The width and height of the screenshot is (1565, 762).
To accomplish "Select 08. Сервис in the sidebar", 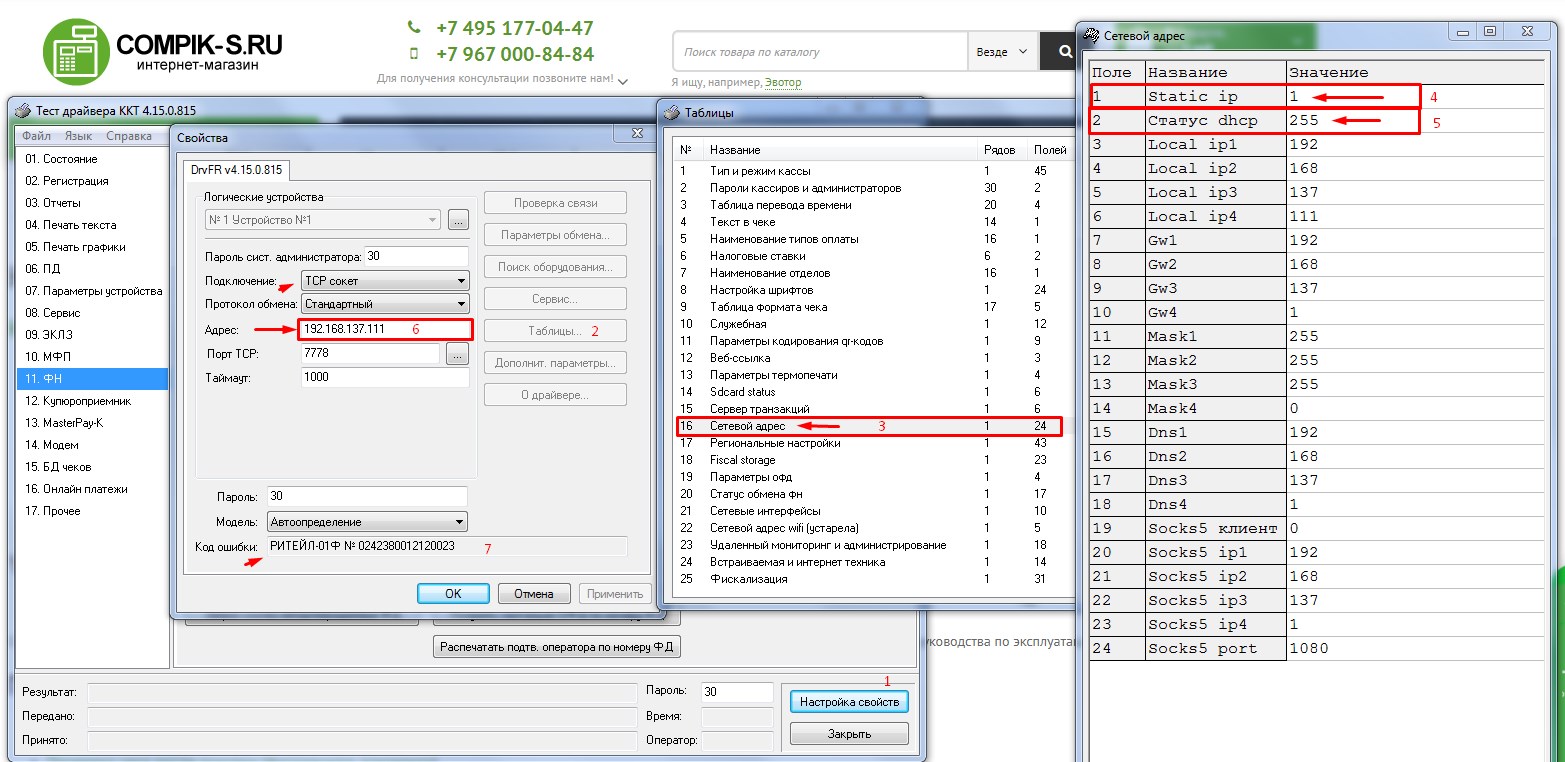I will tap(94, 313).
